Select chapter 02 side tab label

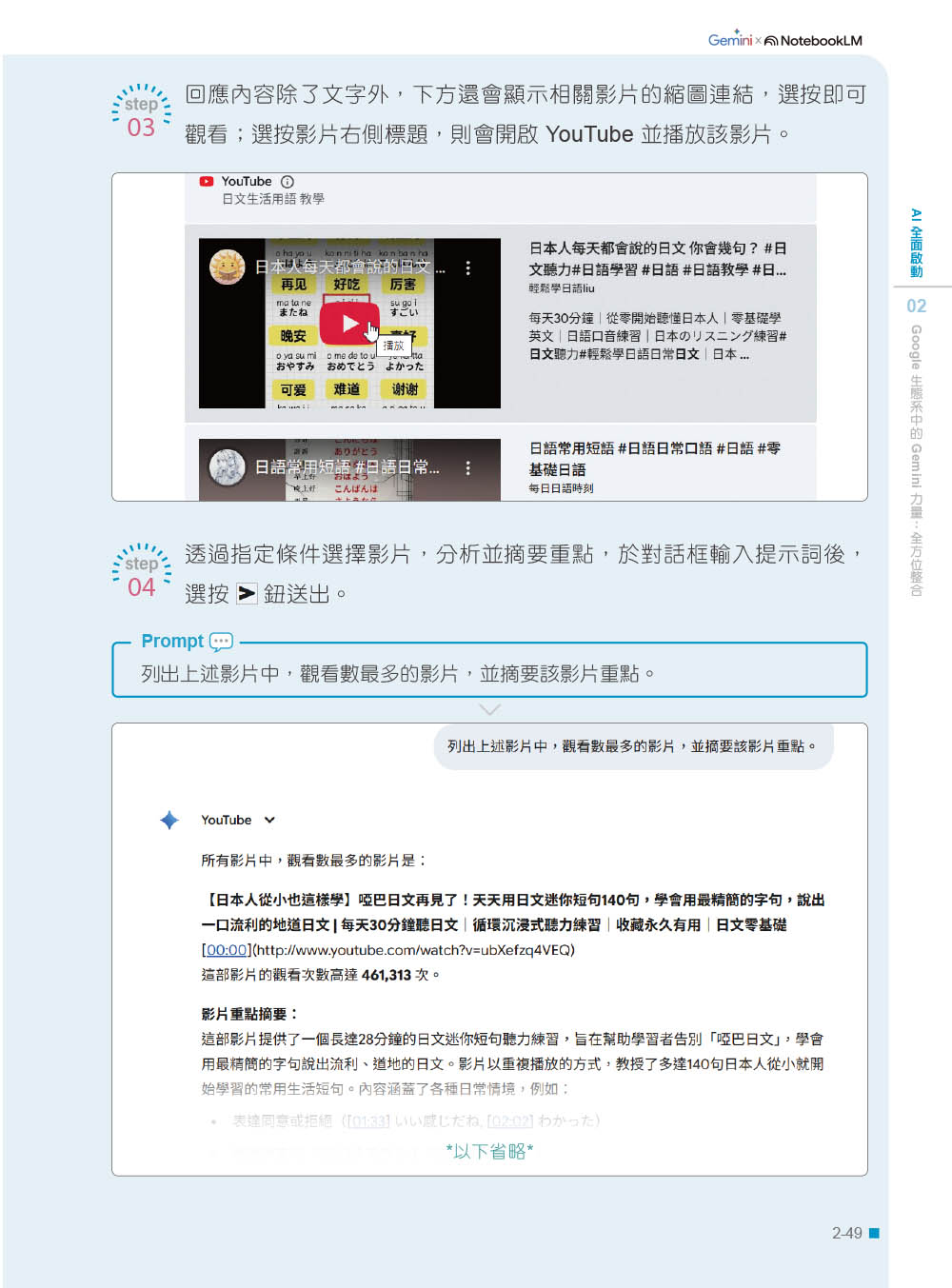(916, 306)
